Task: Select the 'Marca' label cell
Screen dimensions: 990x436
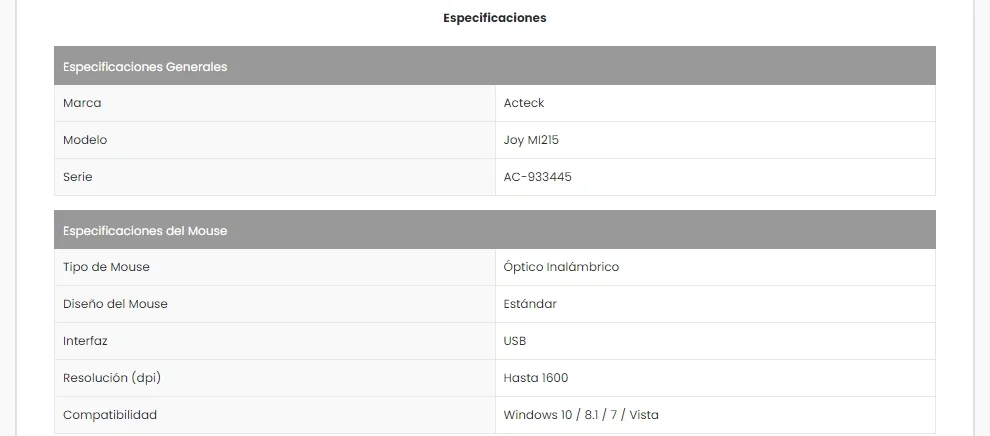Action: 82,103
